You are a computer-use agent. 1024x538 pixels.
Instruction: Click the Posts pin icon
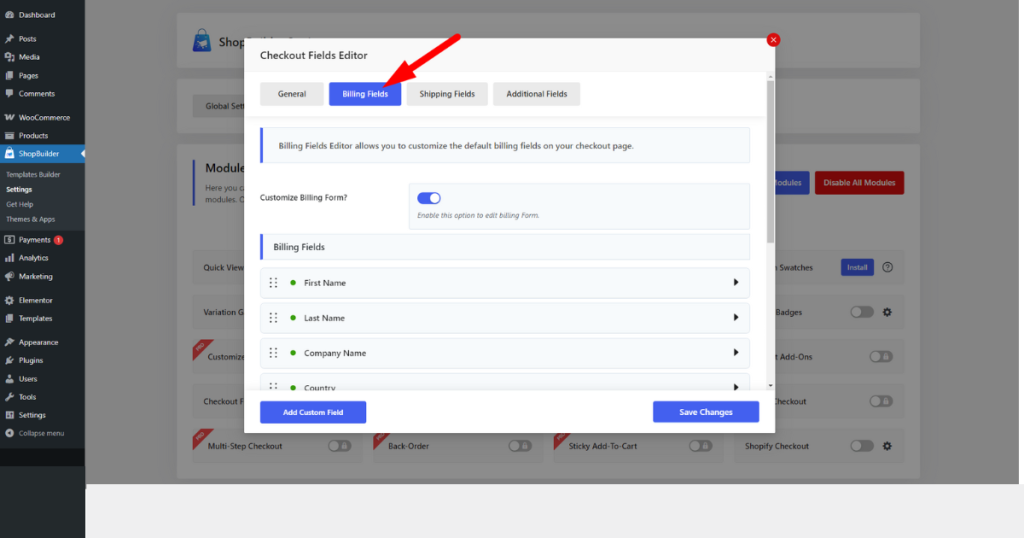coord(9,39)
